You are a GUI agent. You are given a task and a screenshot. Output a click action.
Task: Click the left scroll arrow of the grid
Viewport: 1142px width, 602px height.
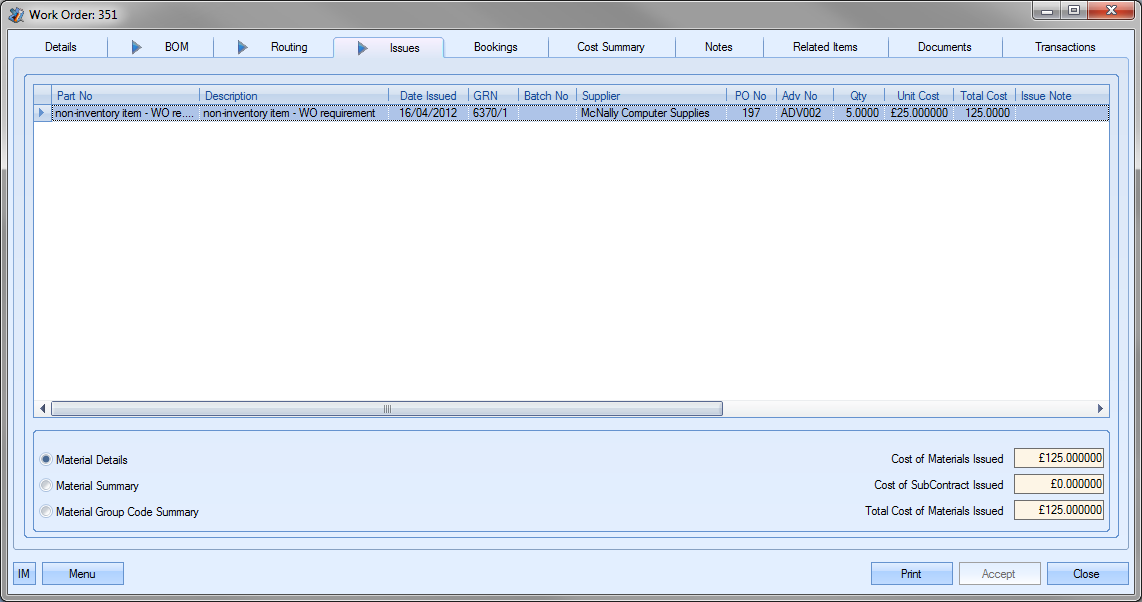click(43, 409)
